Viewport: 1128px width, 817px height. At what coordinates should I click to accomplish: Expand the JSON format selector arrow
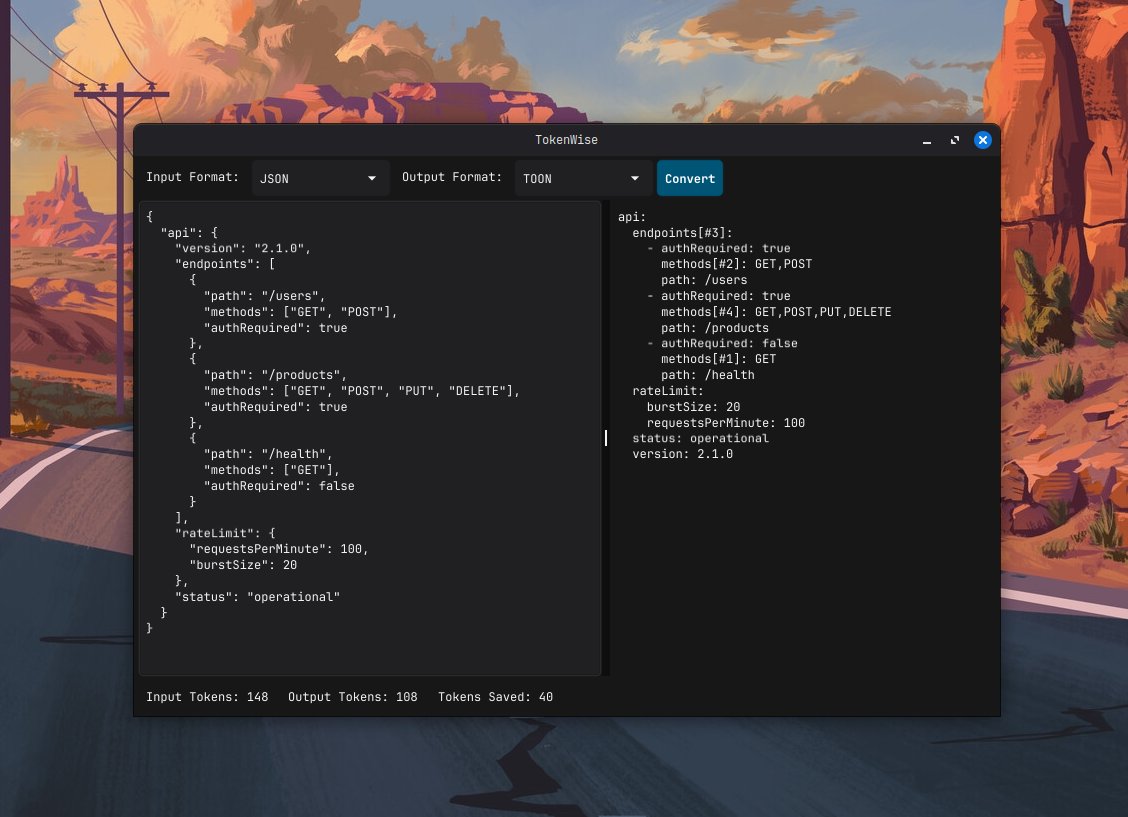372,177
